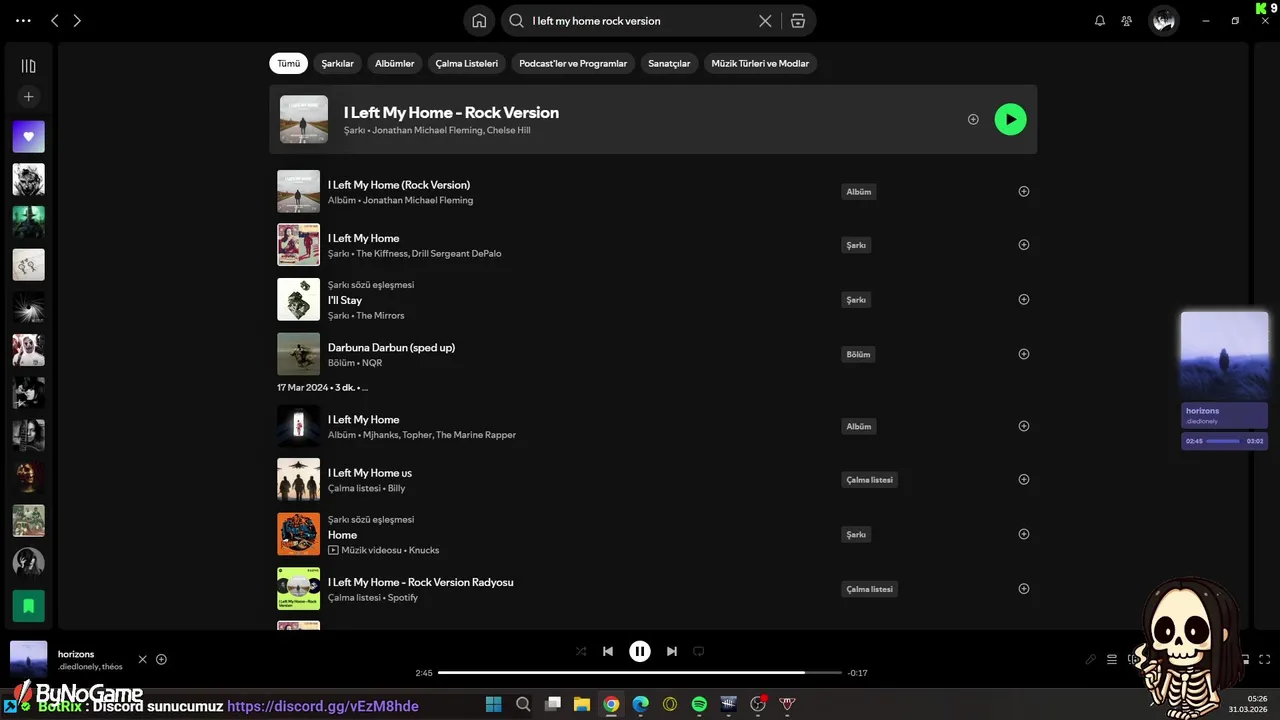Select the Çalma Listeleri filter chip
Viewport: 1280px width, 720px height.
pos(466,63)
